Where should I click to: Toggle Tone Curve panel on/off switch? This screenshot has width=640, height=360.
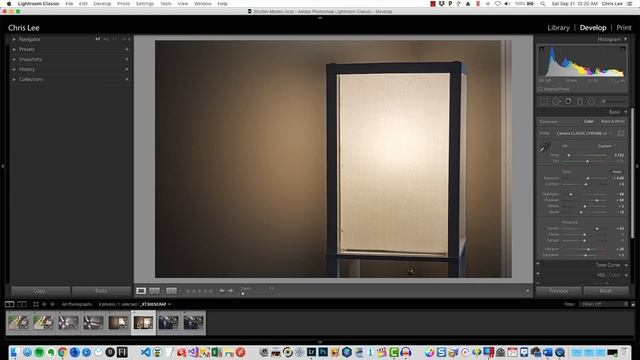pyautogui.click(x=538, y=264)
